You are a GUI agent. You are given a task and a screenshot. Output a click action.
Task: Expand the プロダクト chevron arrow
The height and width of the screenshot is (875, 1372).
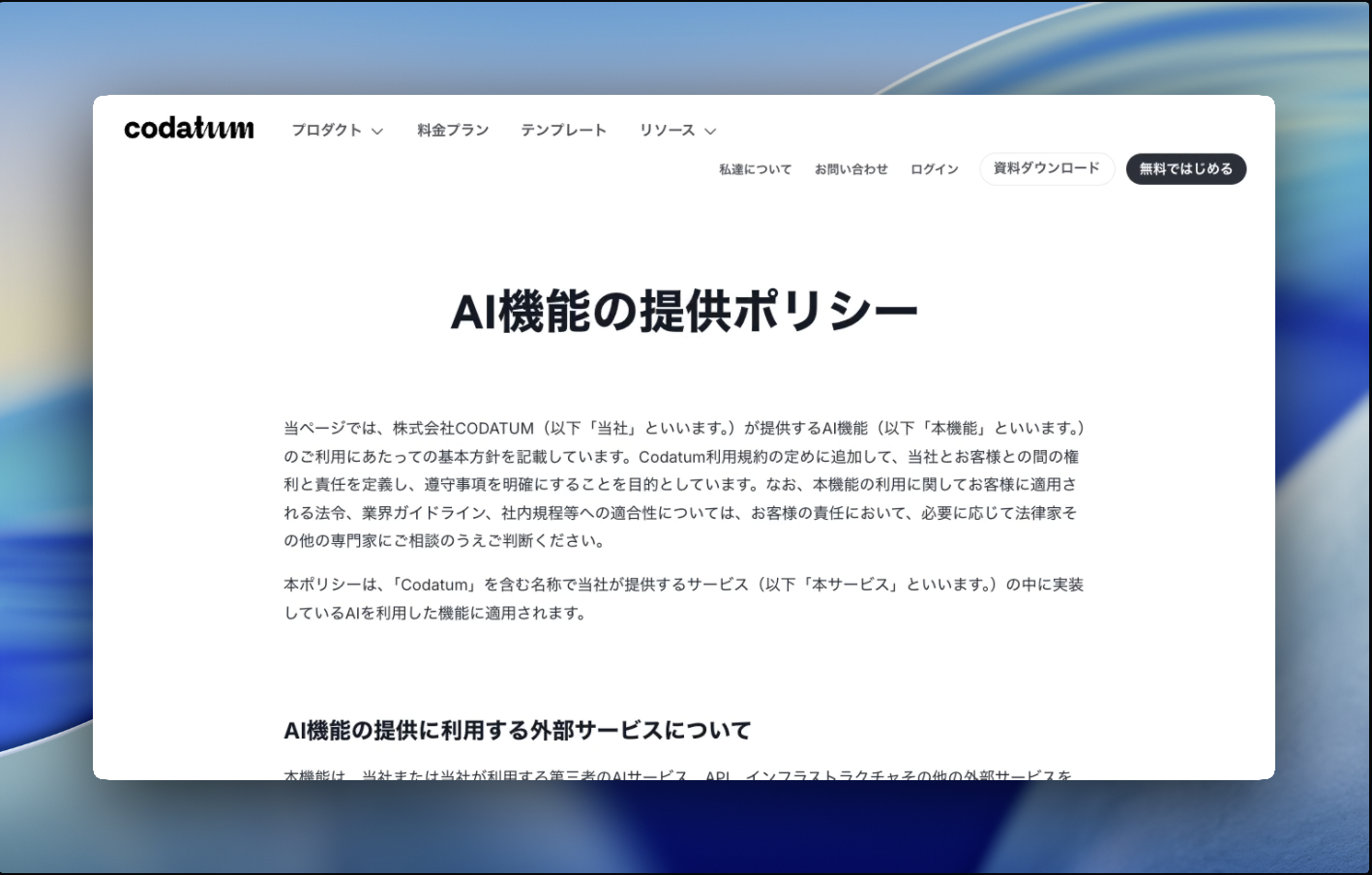(x=377, y=132)
